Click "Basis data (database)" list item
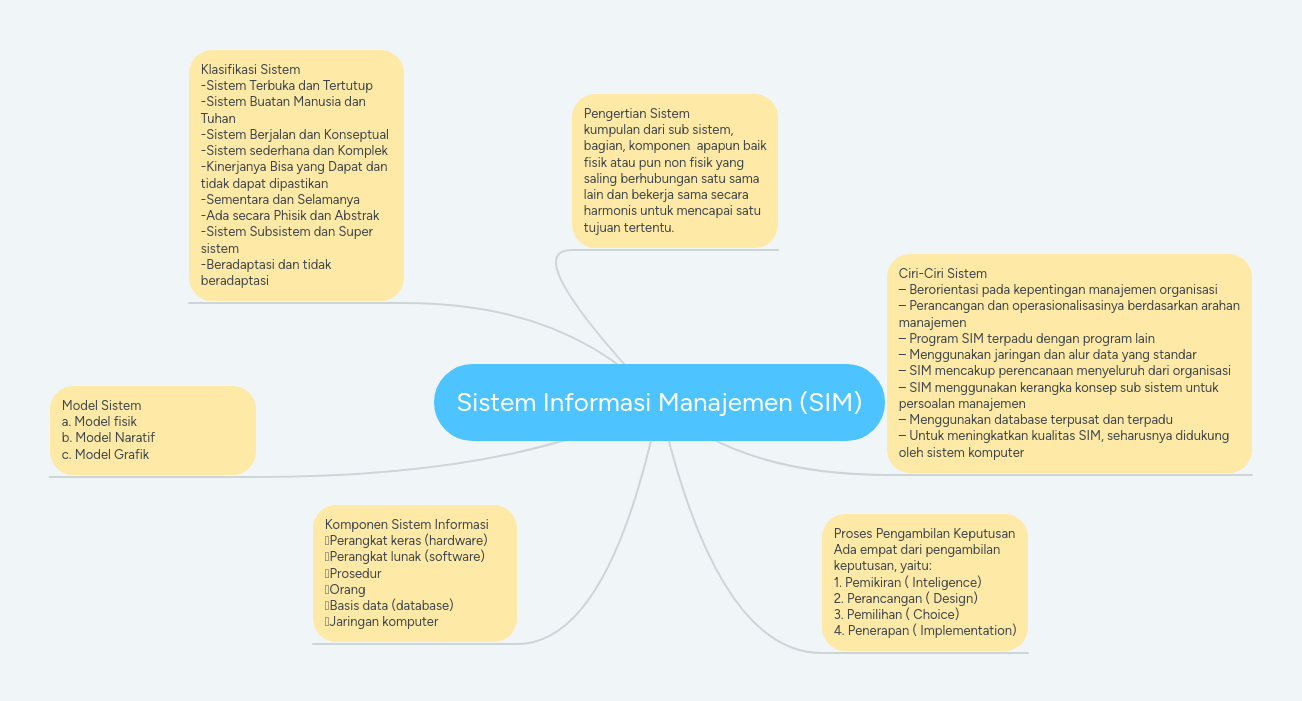1302x701 pixels. pos(390,605)
